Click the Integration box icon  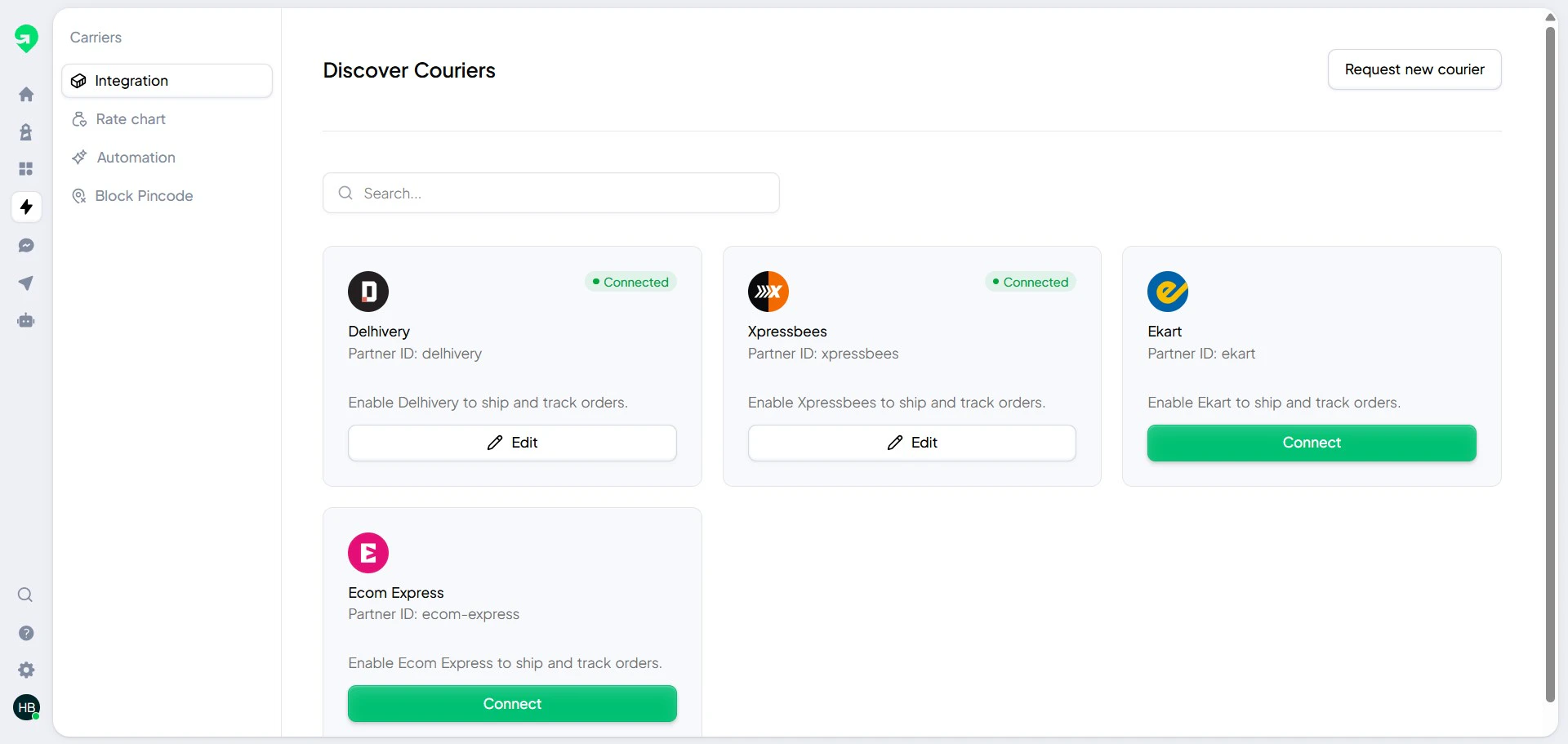tap(78, 81)
